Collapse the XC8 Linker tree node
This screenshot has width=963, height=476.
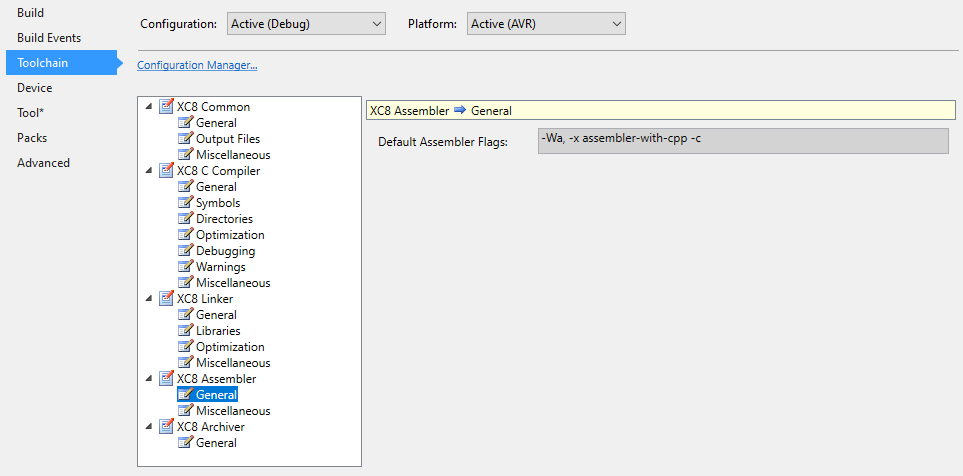[150, 299]
